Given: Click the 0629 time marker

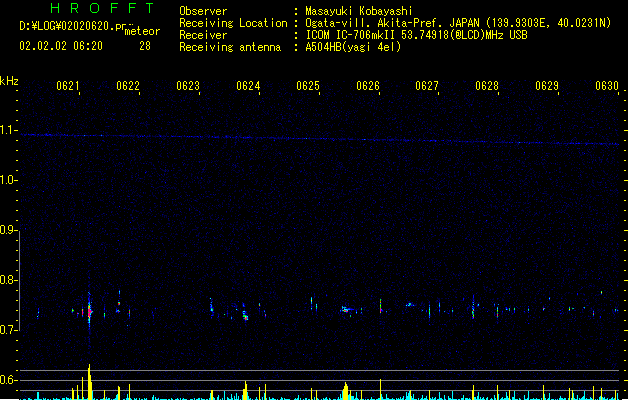Looking at the screenshot, I should coord(547,86).
